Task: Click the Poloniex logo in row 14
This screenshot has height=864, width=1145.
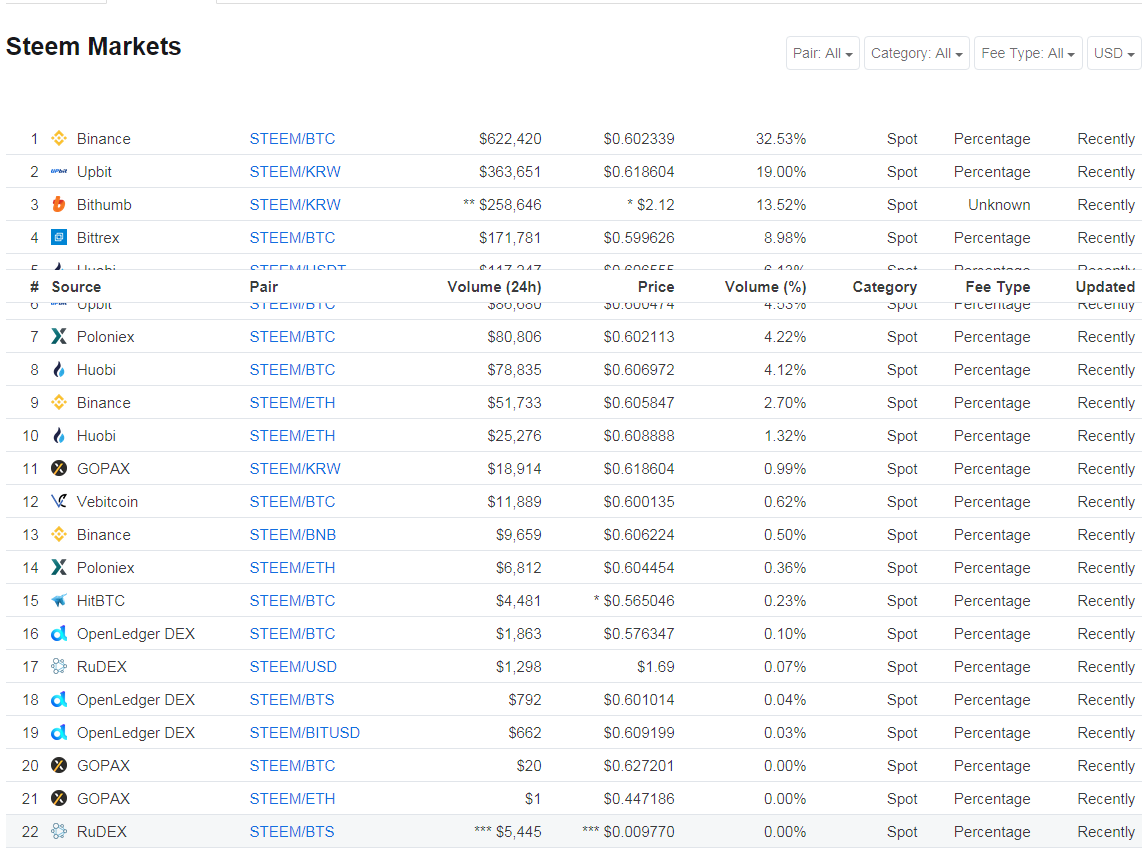Action: coord(59,567)
